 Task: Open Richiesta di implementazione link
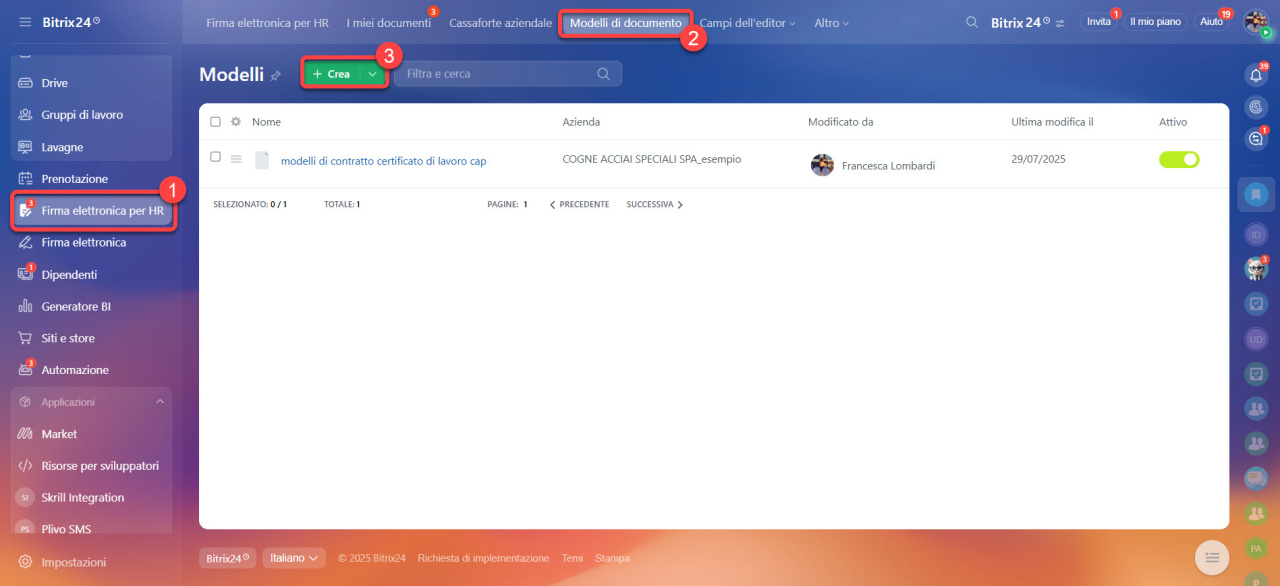483,558
